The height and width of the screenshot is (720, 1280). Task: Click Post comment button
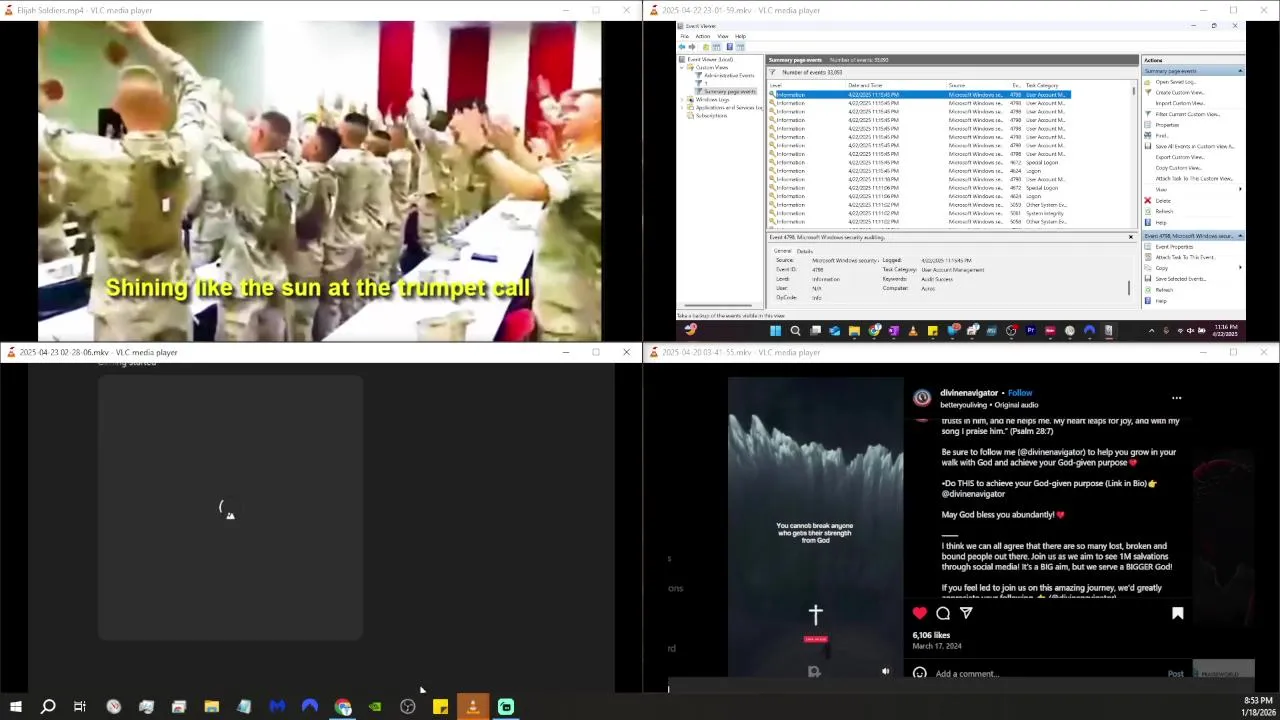tap(1176, 674)
